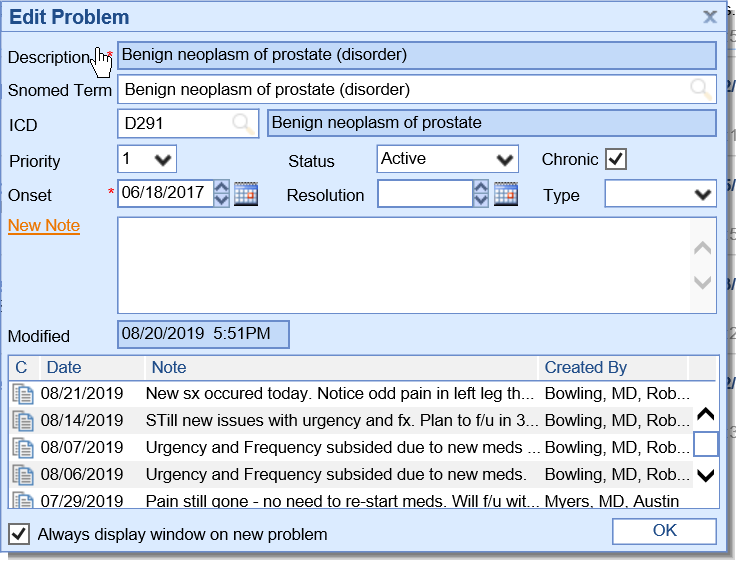The height and width of the screenshot is (563, 736).
Task: Click the note copy icon for 08/07/2019
Action: [x=23, y=447]
